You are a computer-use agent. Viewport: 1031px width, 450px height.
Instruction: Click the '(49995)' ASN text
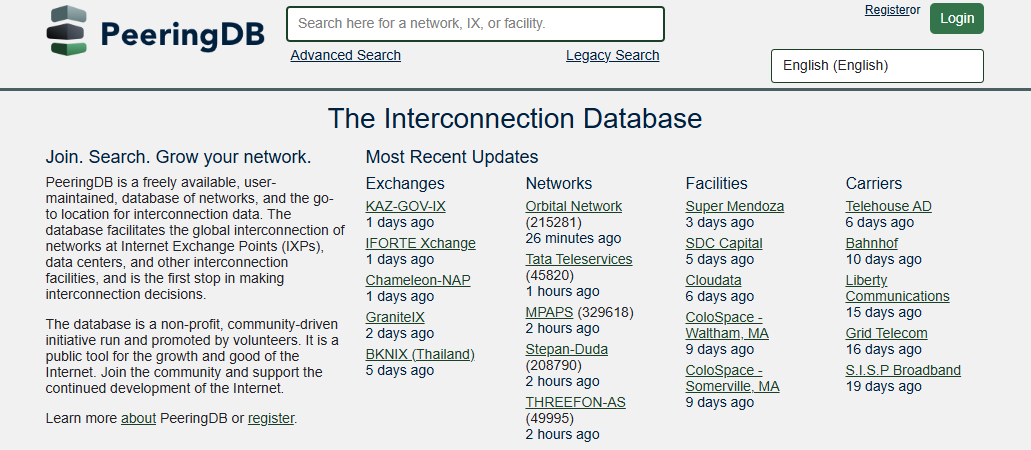pyautogui.click(x=550, y=418)
